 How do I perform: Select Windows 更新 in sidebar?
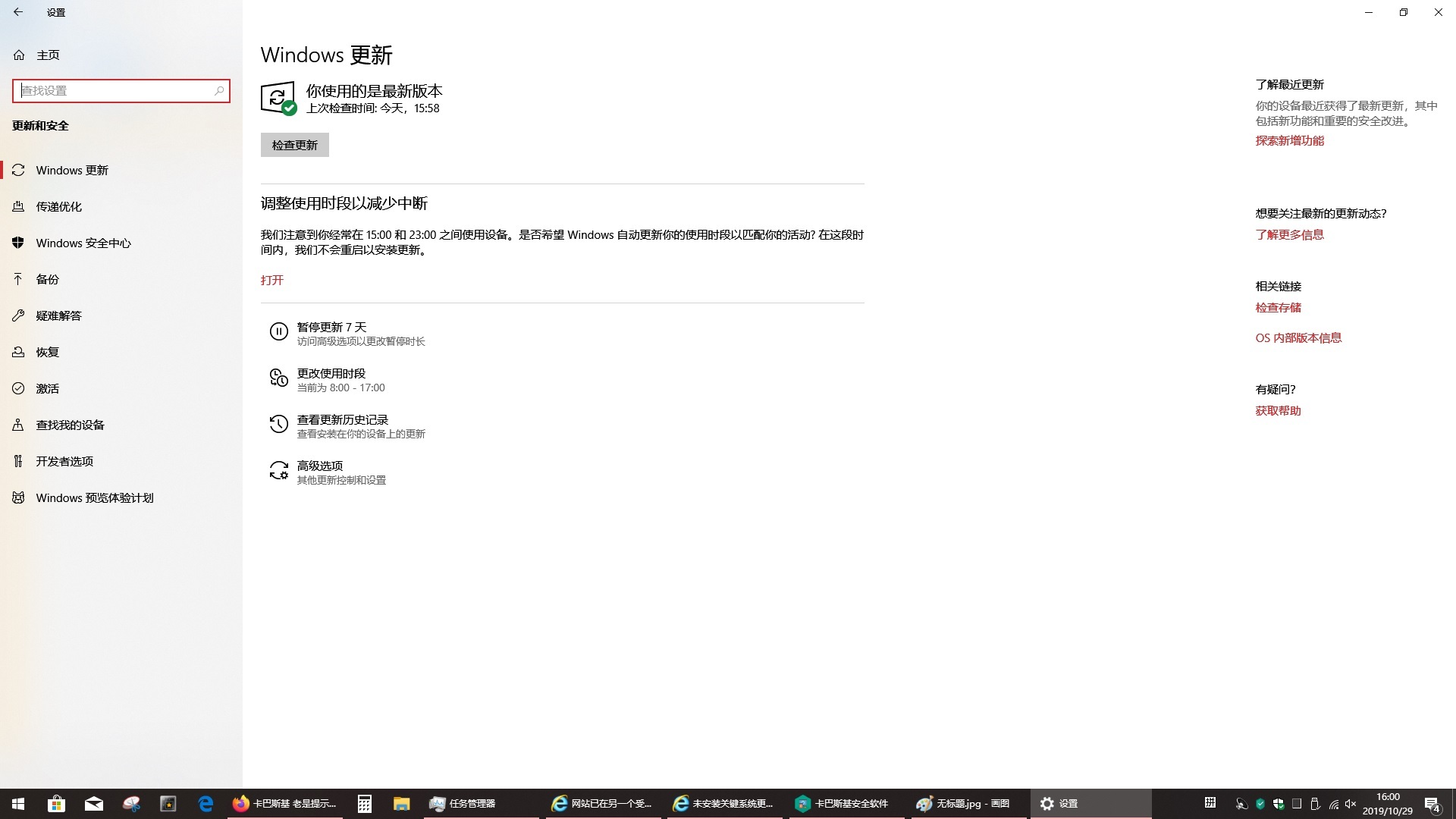click(121, 171)
